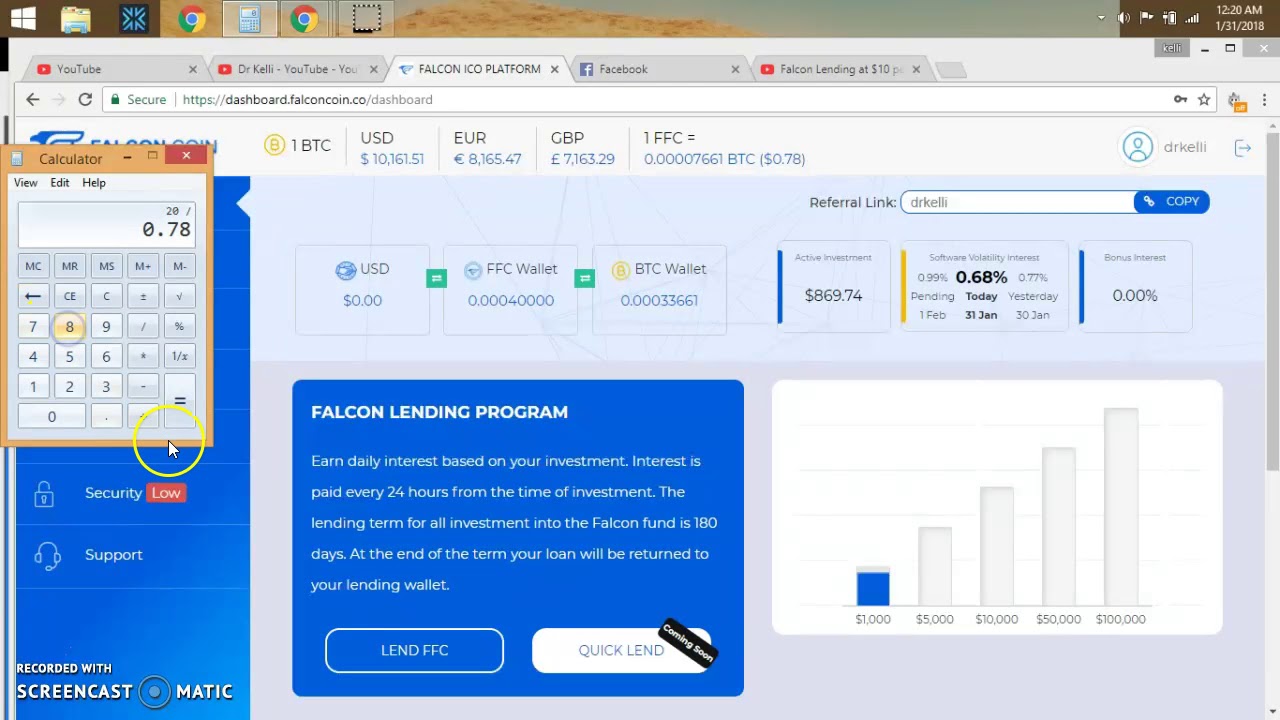1280x720 pixels.
Task: Click the plus-minus sign button
Action: click(143, 296)
